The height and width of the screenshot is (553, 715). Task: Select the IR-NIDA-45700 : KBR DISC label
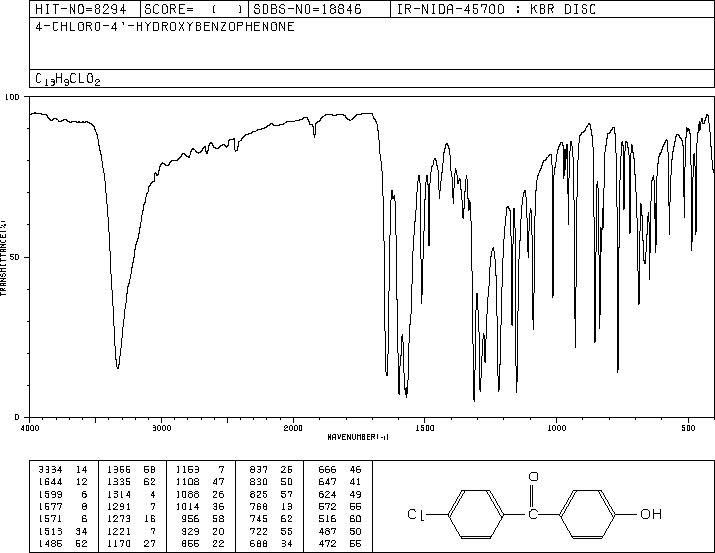[496, 9]
